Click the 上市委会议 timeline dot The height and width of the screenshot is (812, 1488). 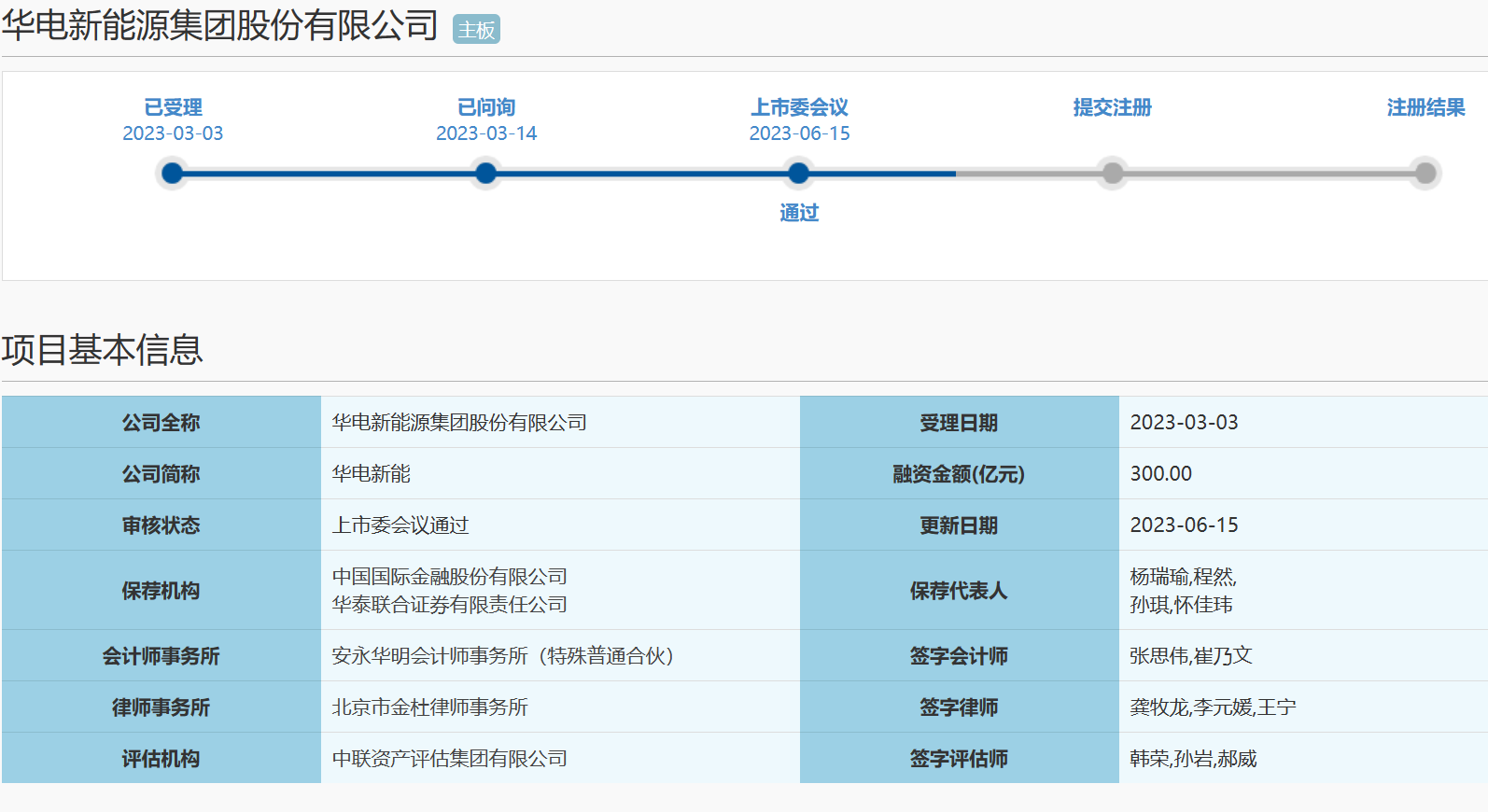pos(798,173)
